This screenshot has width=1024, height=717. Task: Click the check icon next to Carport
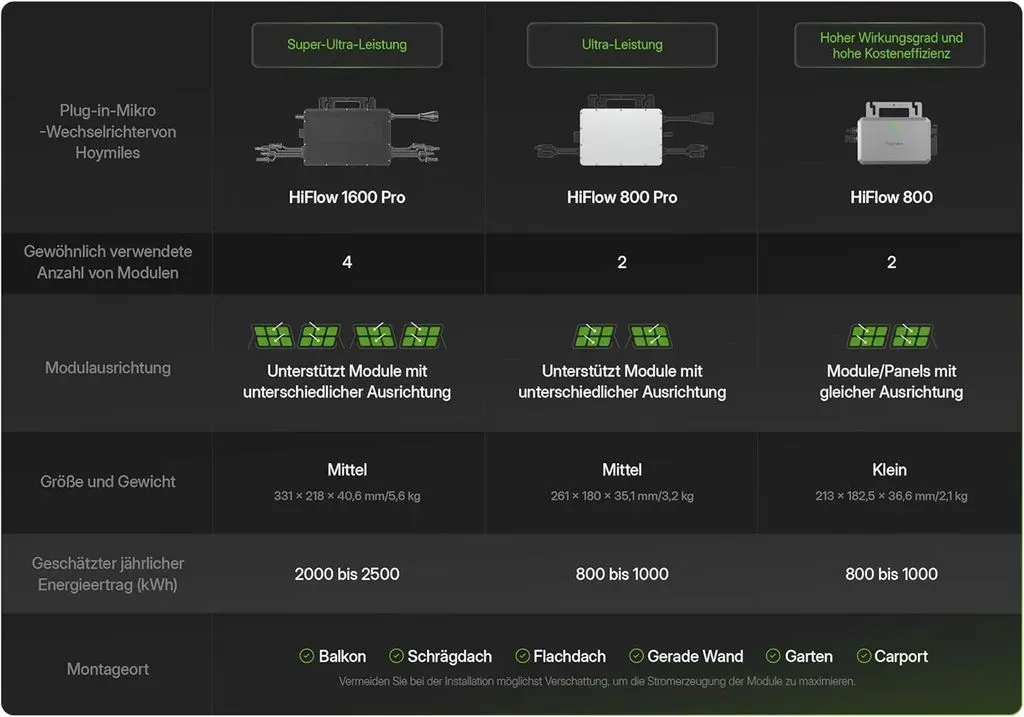(863, 656)
